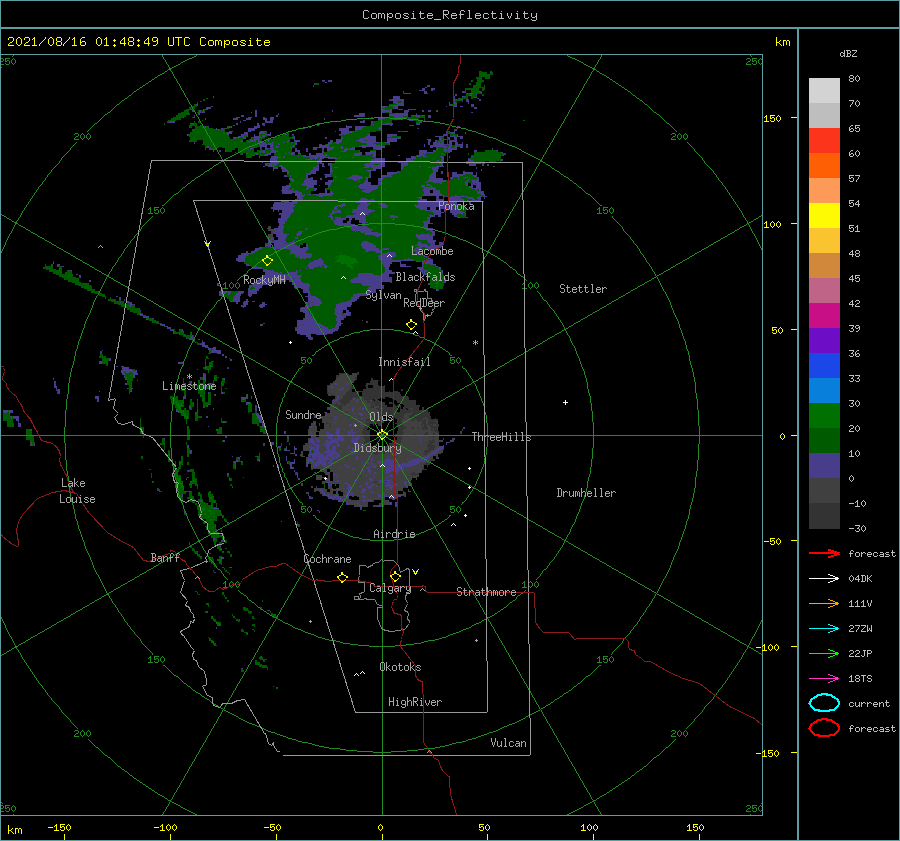
Task: Click the Lake Louise label
Action: [x=77, y=491]
